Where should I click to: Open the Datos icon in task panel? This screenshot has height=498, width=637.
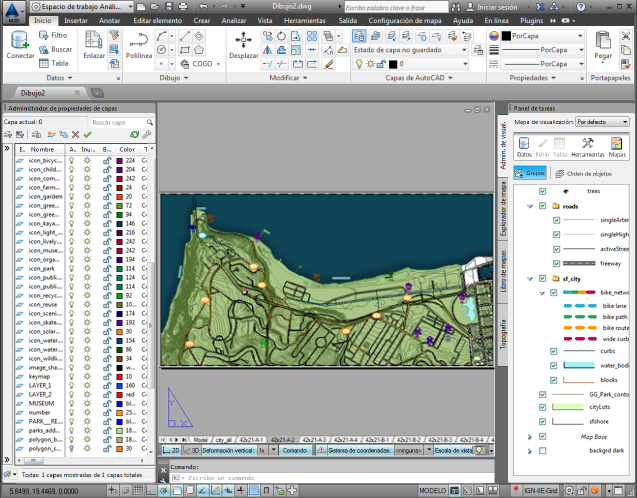(x=524, y=146)
